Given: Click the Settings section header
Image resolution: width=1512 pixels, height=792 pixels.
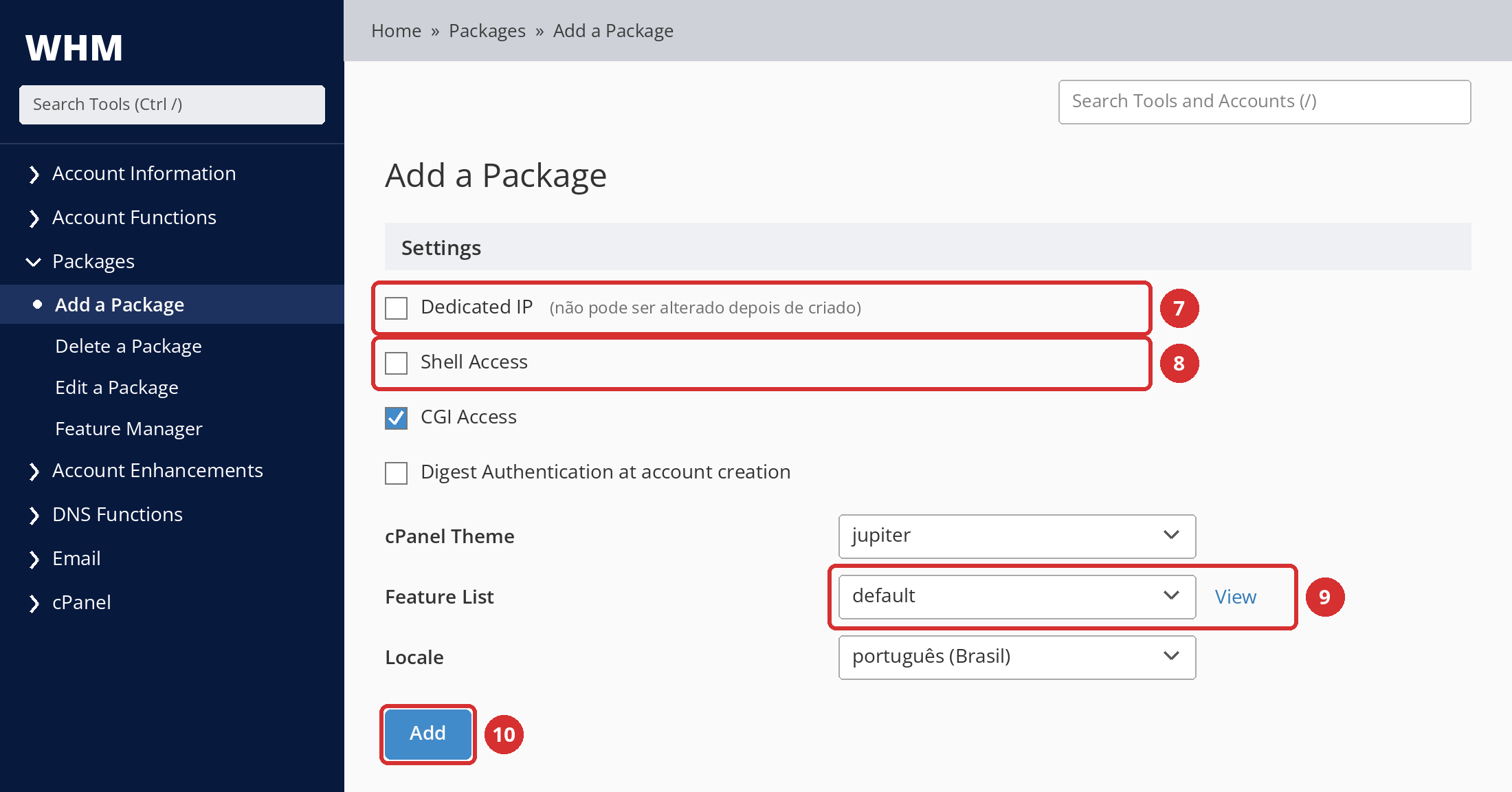Looking at the screenshot, I should coord(928,247).
